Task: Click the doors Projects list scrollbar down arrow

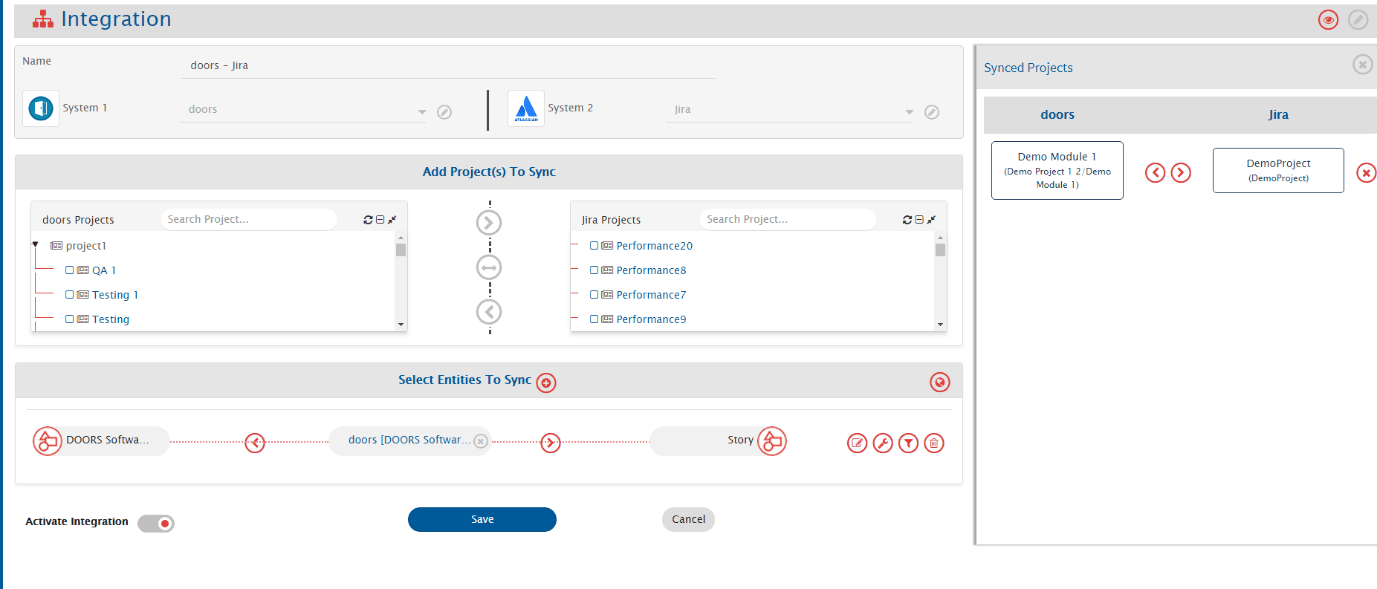Action: (x=401, y=325)
